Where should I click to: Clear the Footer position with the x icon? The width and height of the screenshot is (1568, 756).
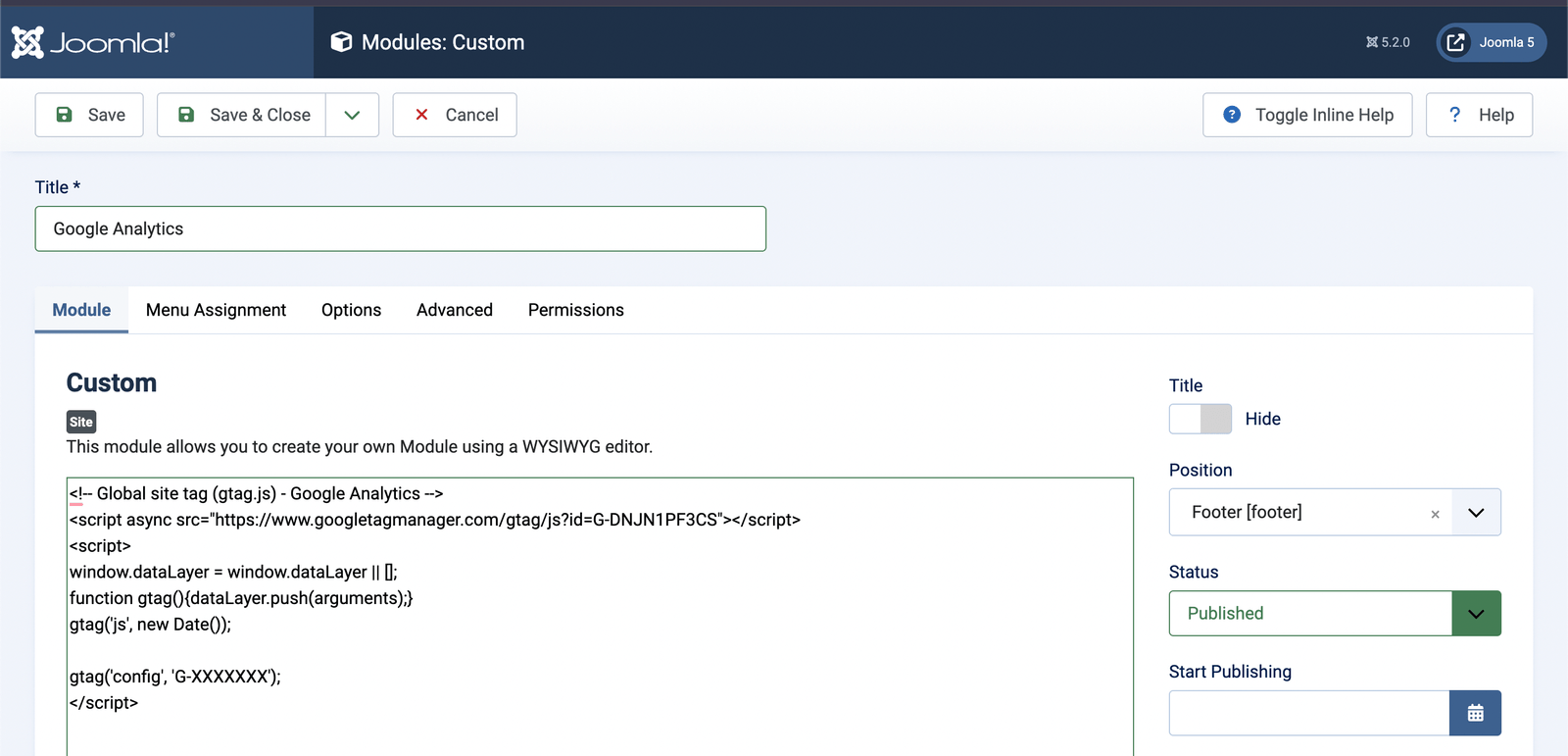tap(1435, 514)
